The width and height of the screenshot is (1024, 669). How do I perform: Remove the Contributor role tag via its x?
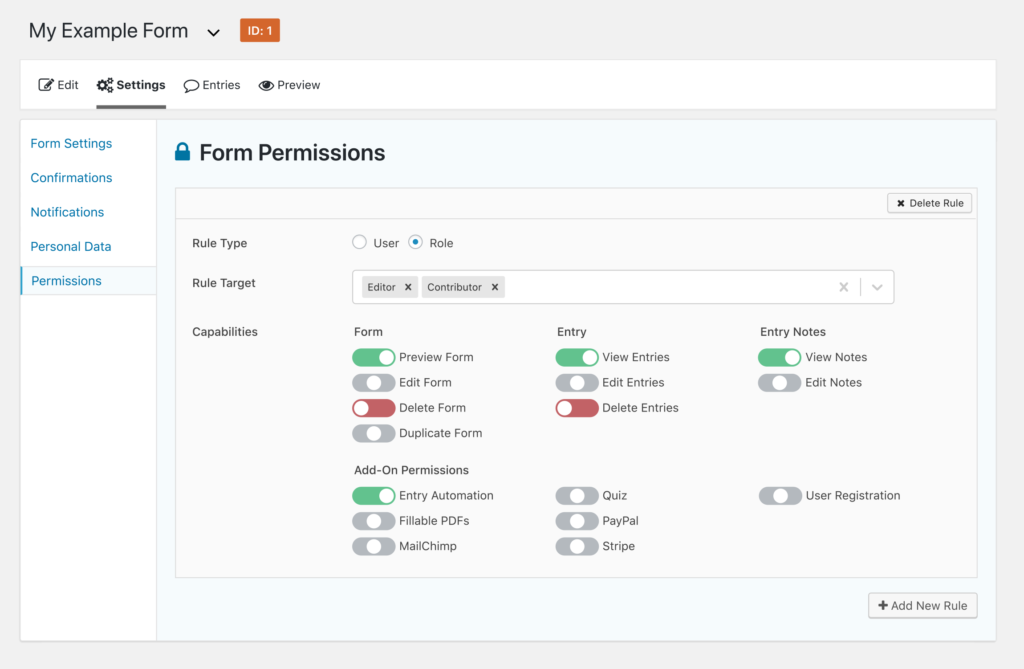point(494,286)
